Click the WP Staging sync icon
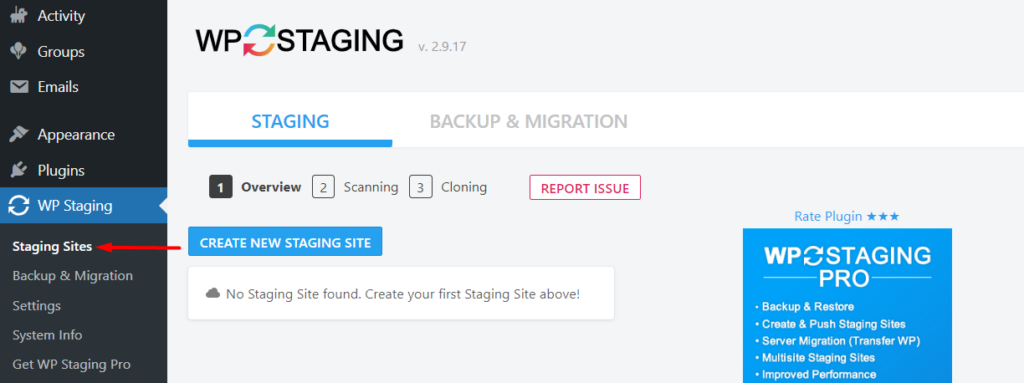The height and width of the screenshot is (383, 1024). pos(19,207)
